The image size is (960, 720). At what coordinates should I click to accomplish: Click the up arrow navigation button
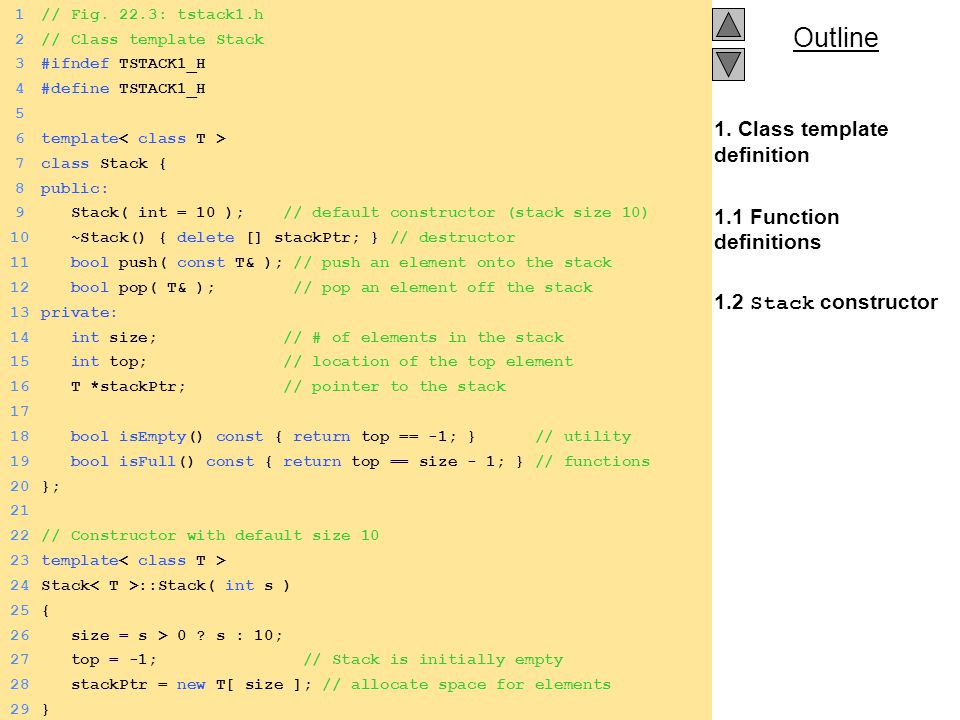pyautogui.click(x=728, y=24)
